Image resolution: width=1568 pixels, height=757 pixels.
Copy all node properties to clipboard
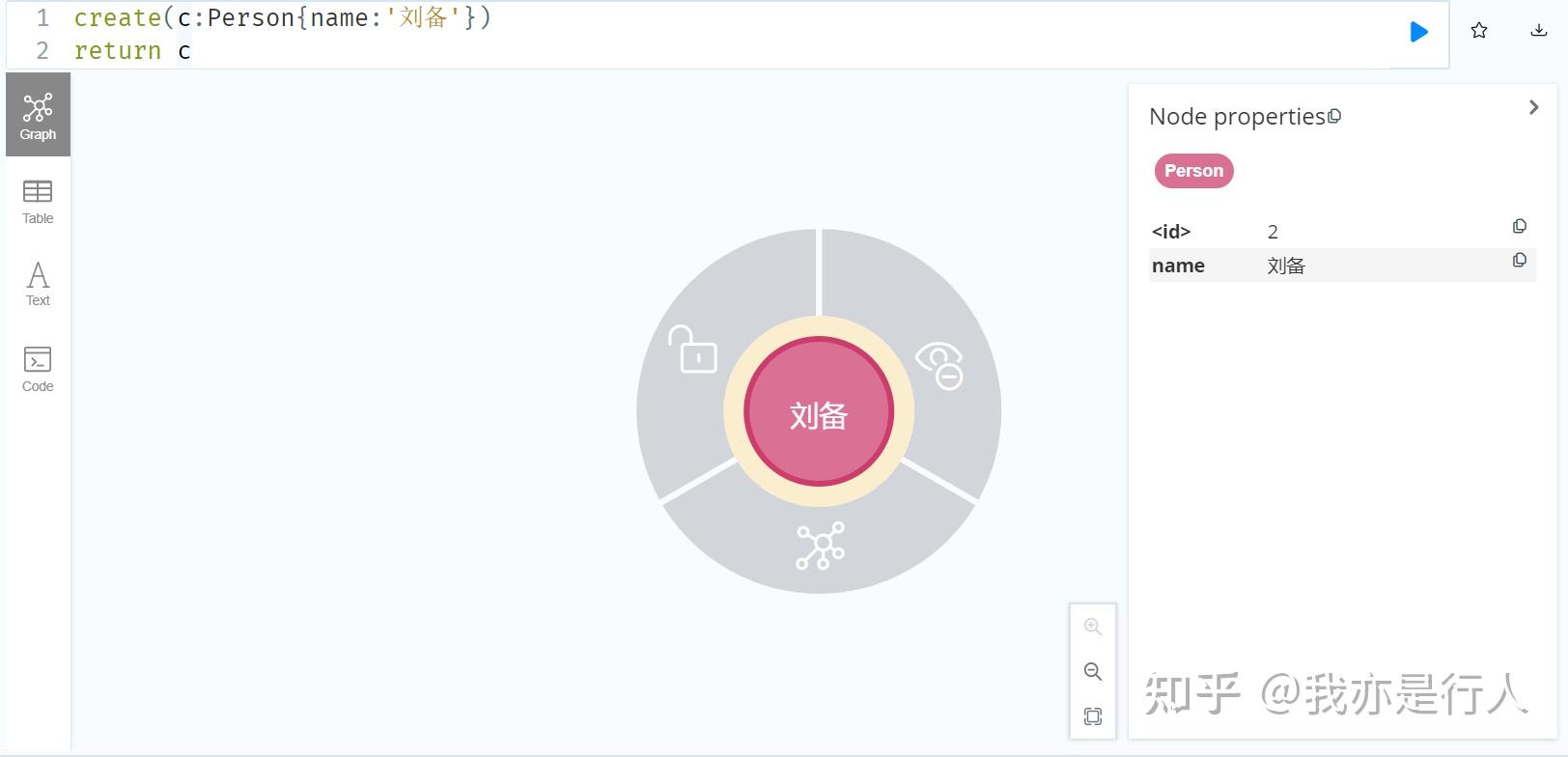pyautogui.click(x=1334, y=117)
